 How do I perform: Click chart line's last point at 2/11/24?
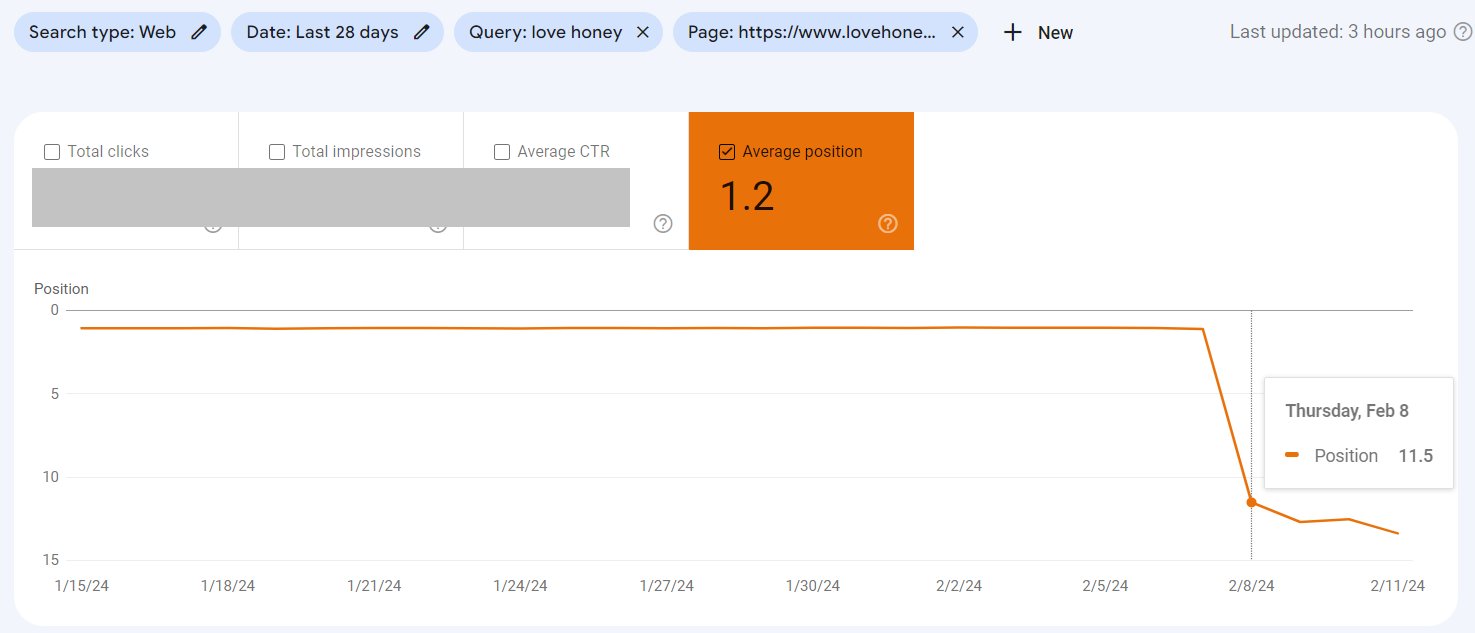pyautogui.click(x=1398, y=533)
